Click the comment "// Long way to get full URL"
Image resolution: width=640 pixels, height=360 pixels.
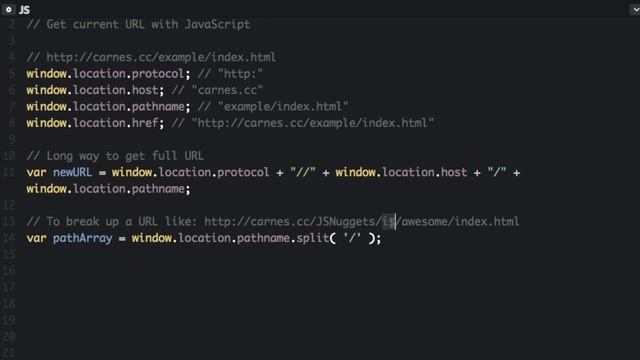tap(115, 156)
